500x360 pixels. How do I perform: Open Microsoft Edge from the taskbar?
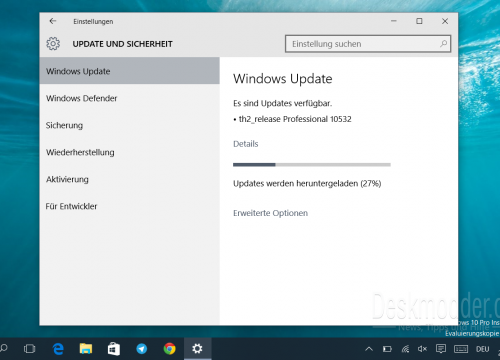58,349
